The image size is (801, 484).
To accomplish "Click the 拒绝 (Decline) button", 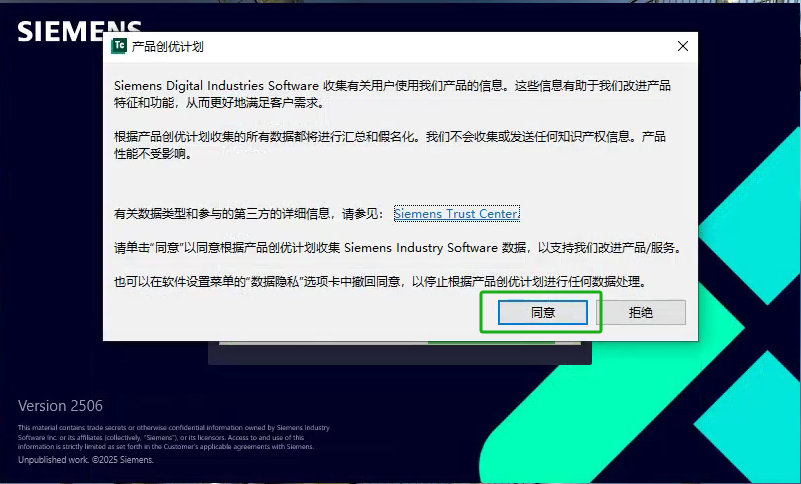I will tap(641, 312).
